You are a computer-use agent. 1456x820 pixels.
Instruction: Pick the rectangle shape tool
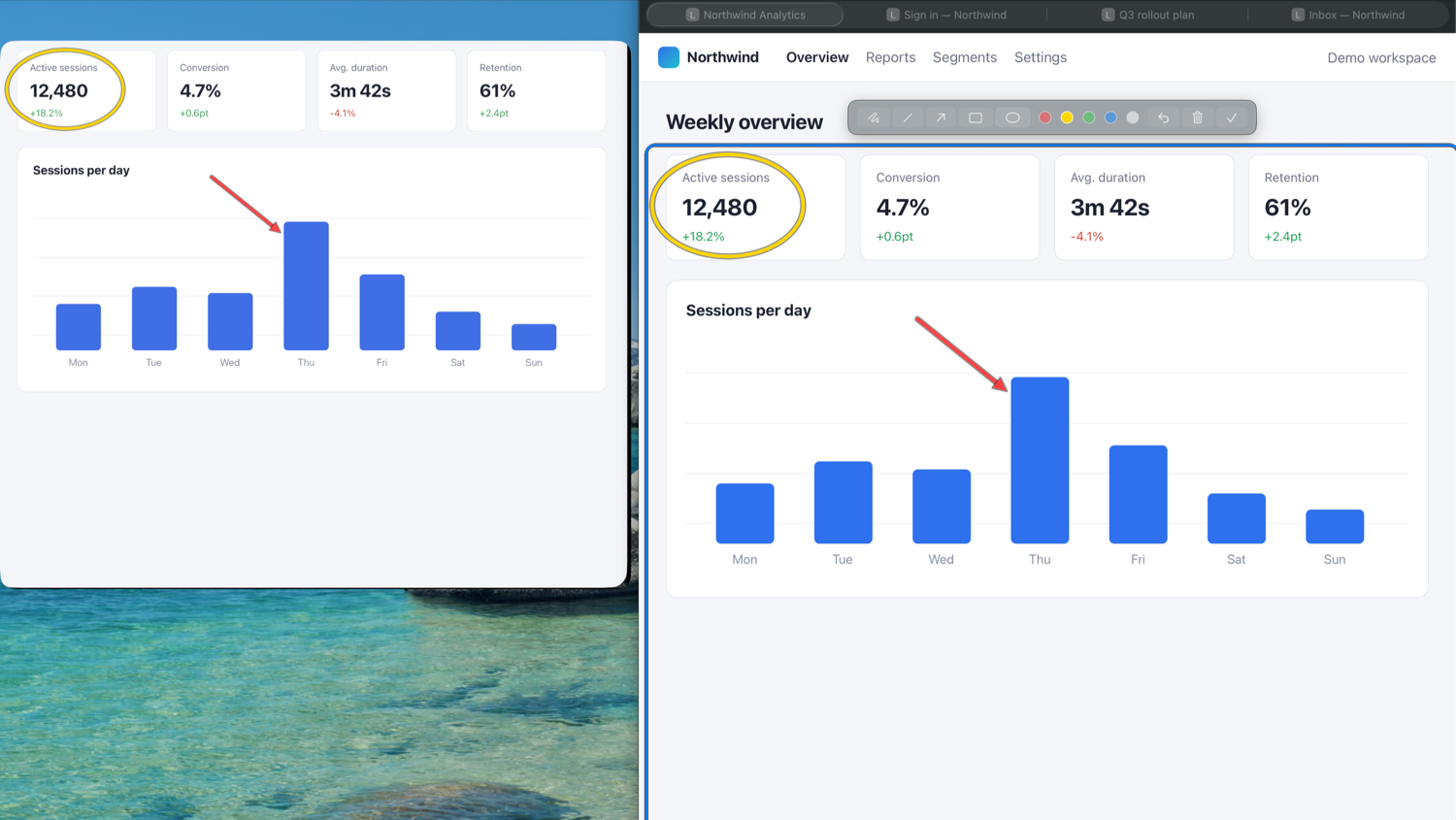pos(976,117)
